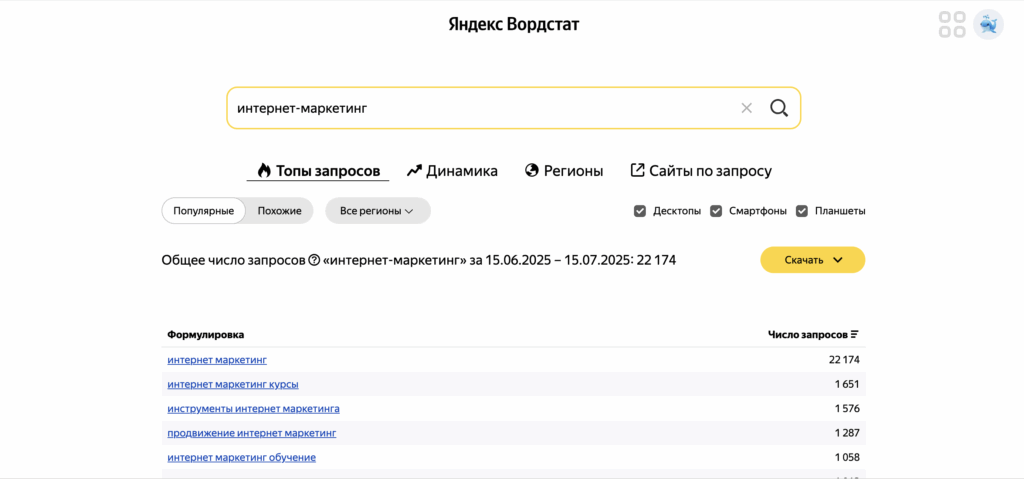Select the value 22 174 in the table
Screen dimensions: 1024x479
tap(843, 360)
